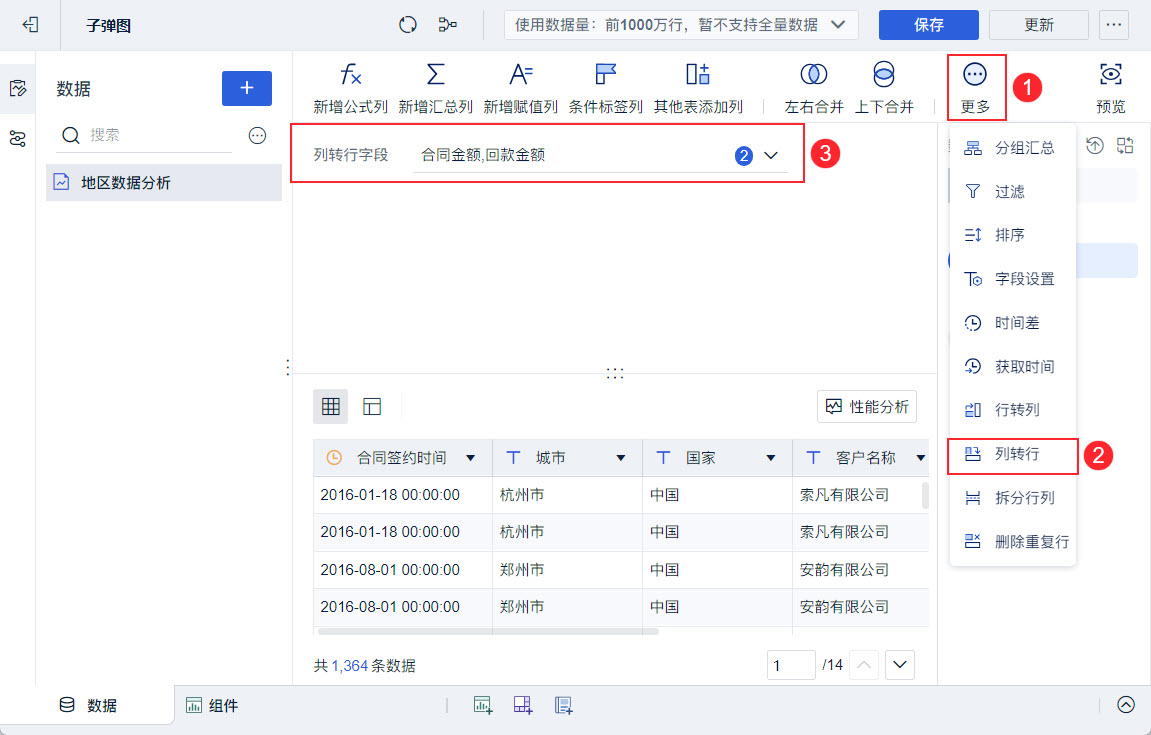Open the header ellipsis menu button
Screen dimensions: 1151x735
[x=1114, y=25]
